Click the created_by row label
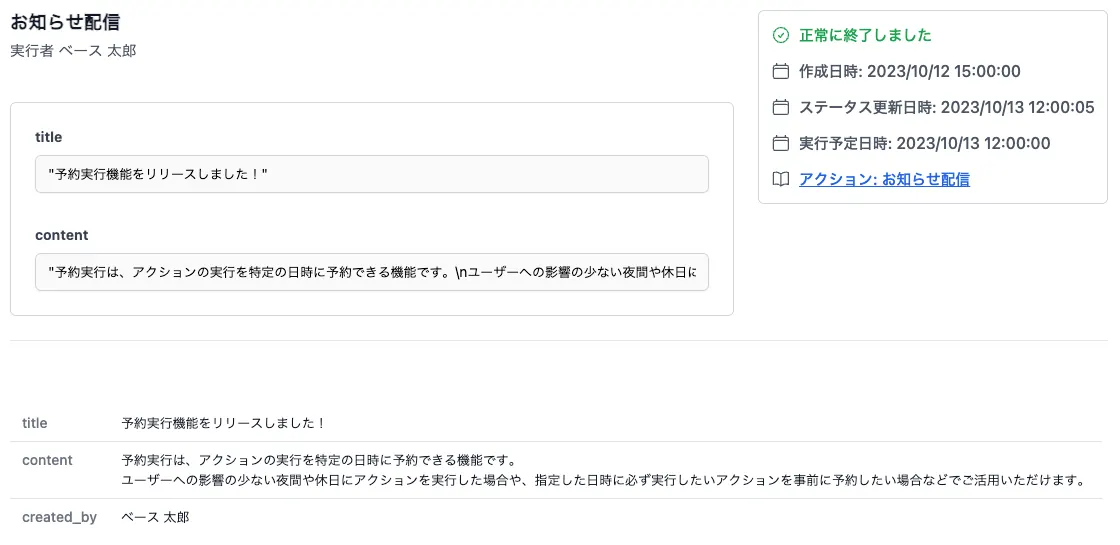This screenshot has width=1120, height=545. 59,517
